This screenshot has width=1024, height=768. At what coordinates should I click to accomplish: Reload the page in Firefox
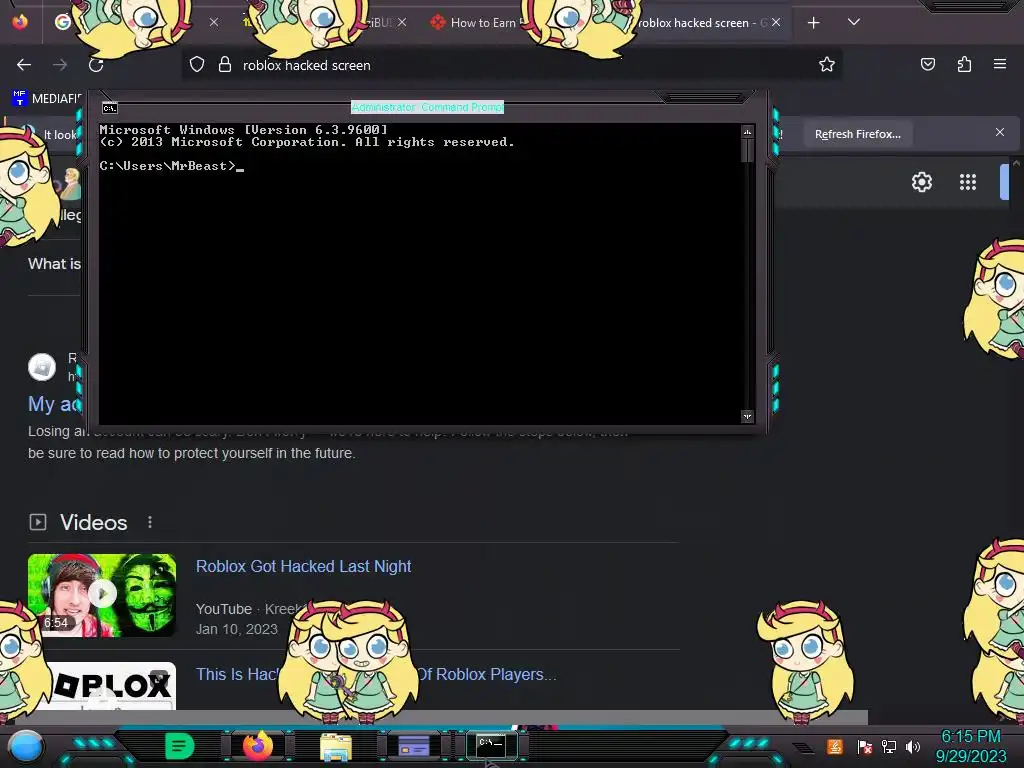pyautogui.click(x=96, y=65)
